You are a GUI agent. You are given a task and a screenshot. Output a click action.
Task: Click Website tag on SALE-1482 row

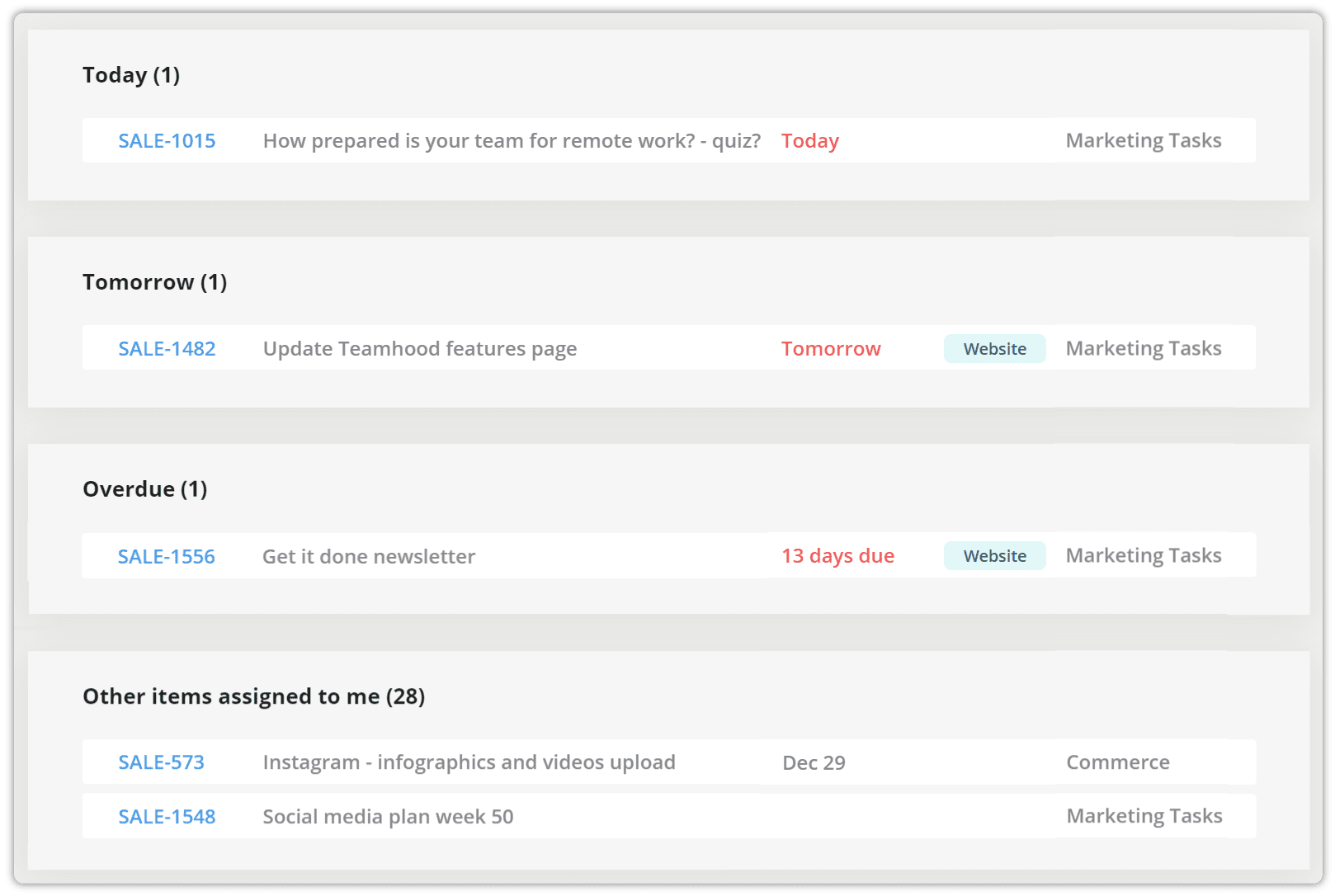pos(995,349)
